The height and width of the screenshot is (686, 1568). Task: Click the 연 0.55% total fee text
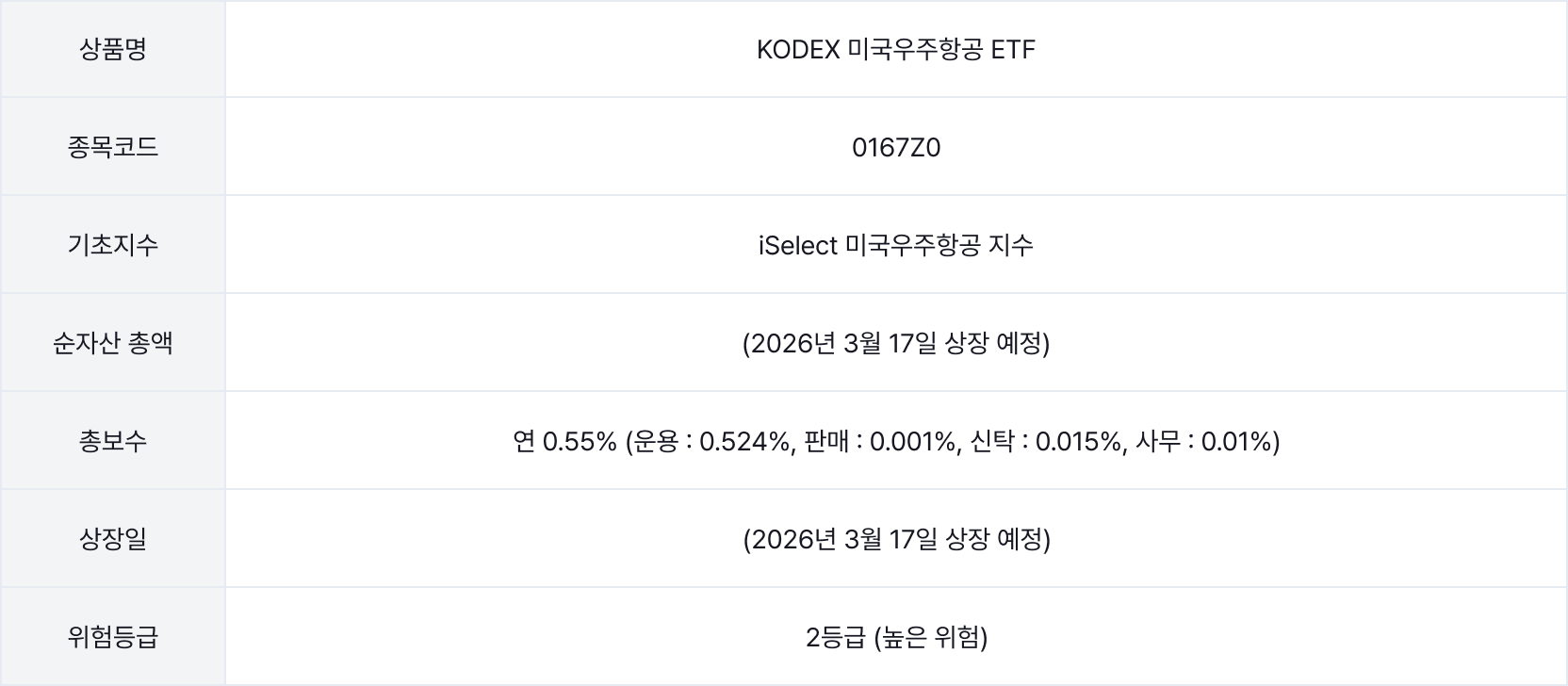pyautogui.click(x=564, y=441)
